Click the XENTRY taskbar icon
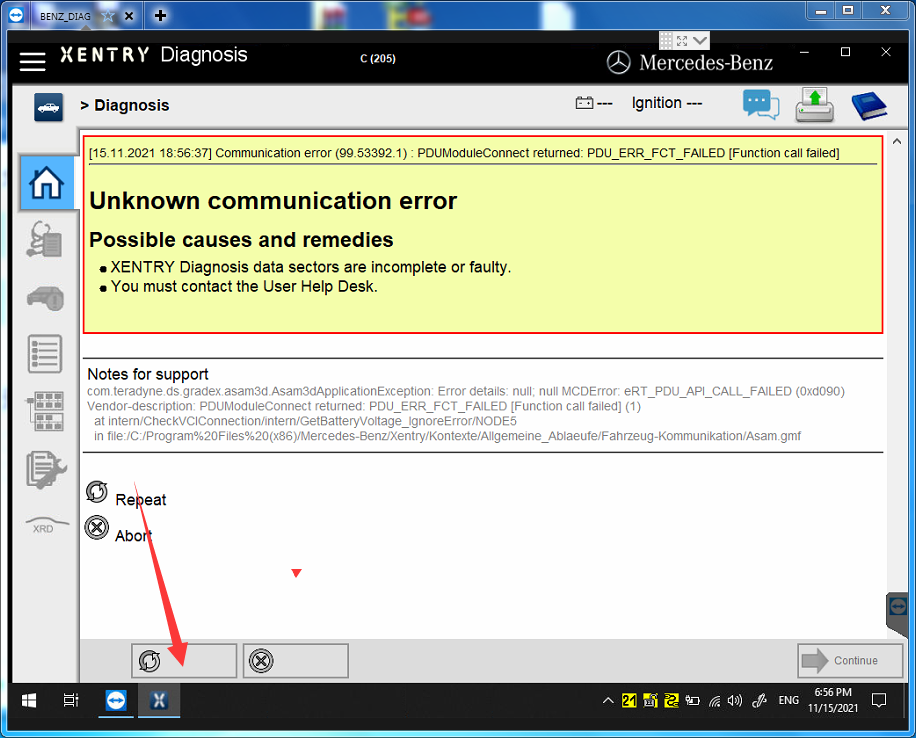 (159, 700)
